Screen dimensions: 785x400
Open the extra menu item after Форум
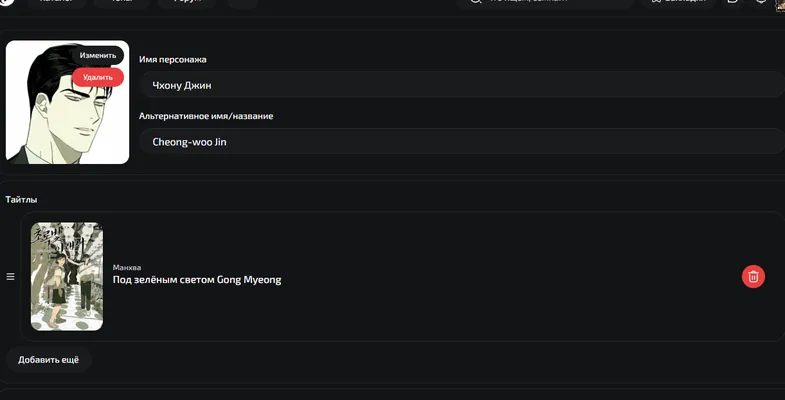click(x=243, y=2)
